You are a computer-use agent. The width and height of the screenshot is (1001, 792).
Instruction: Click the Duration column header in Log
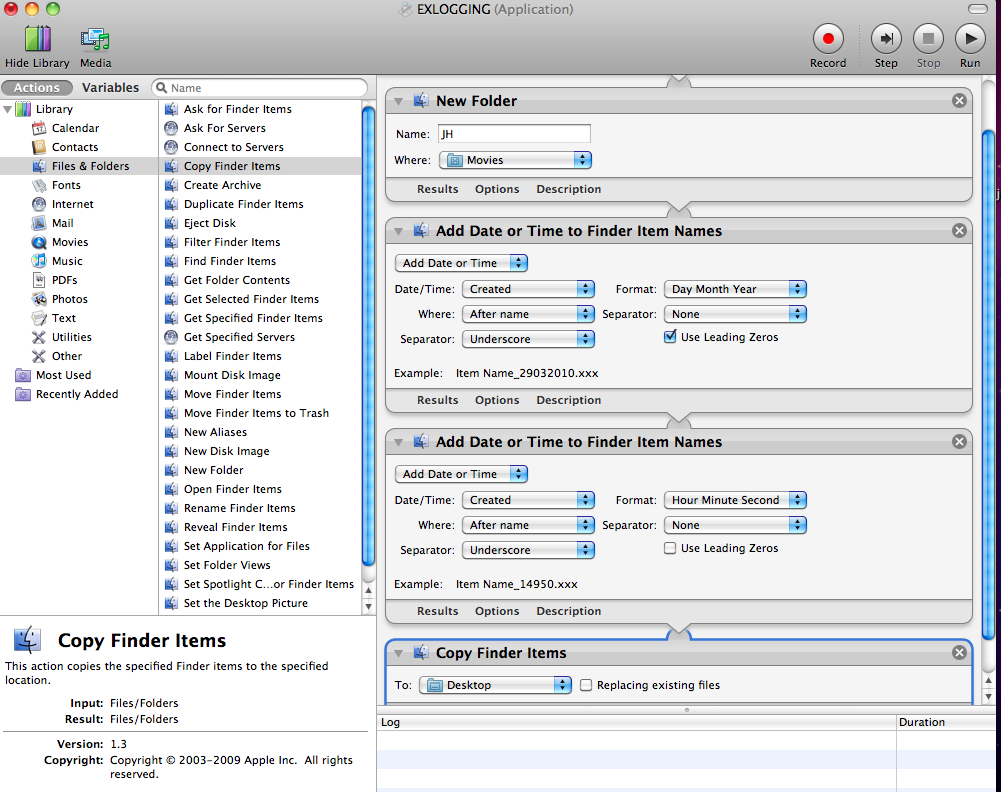[947, 722]
